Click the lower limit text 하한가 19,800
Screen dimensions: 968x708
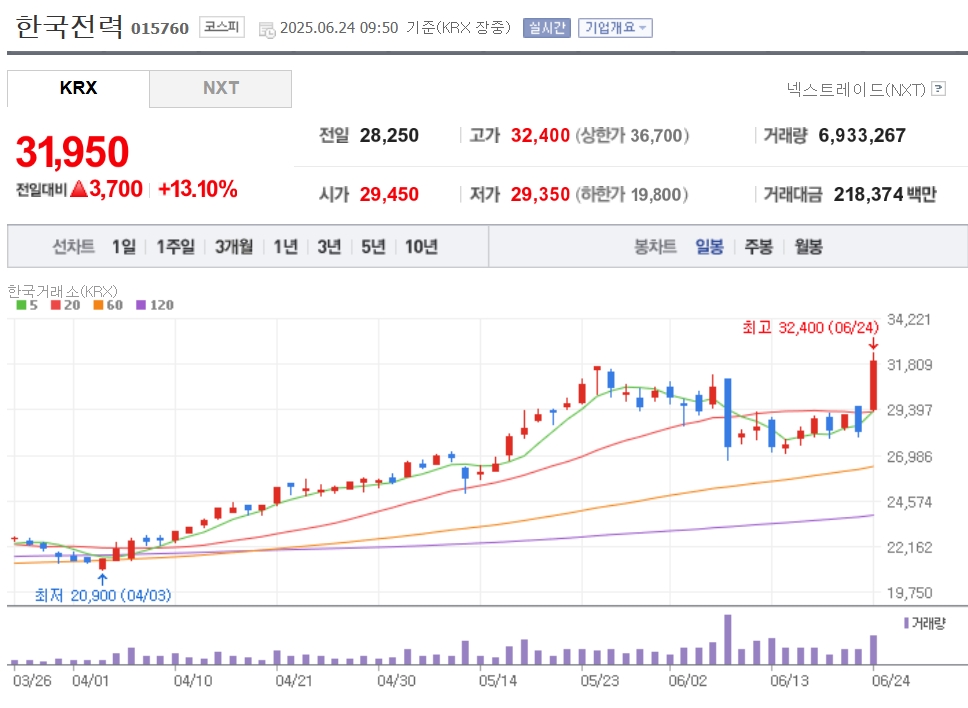tap(632, 194)
